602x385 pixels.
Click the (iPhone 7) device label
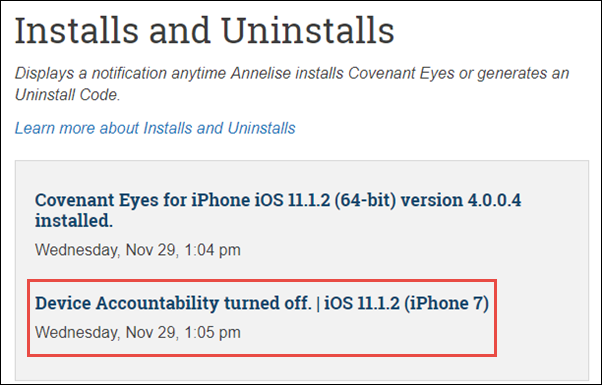[447, 303]
